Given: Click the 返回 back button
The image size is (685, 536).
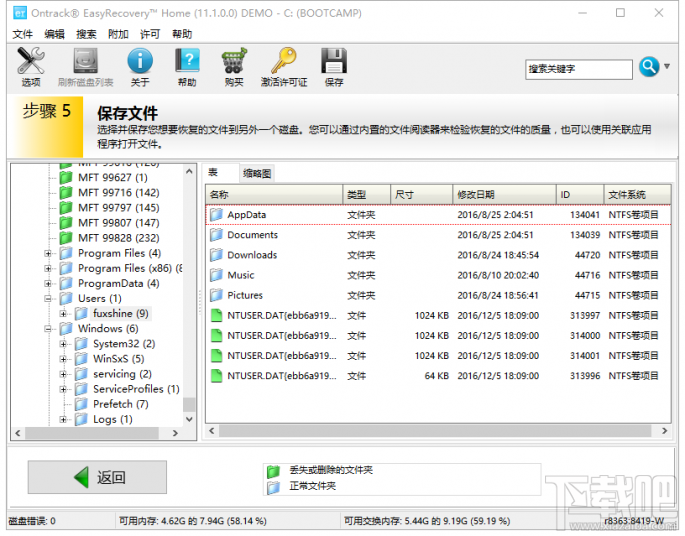Looking at the screenshot, I should pyautogui.click(x=97, y=477).
